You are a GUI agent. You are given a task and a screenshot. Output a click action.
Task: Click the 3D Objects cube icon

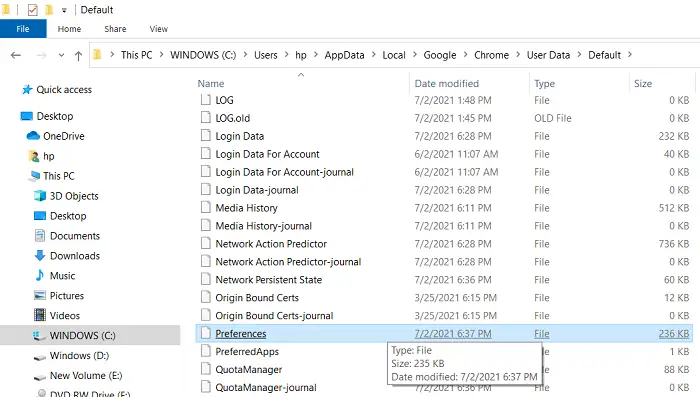pos(40,196)
